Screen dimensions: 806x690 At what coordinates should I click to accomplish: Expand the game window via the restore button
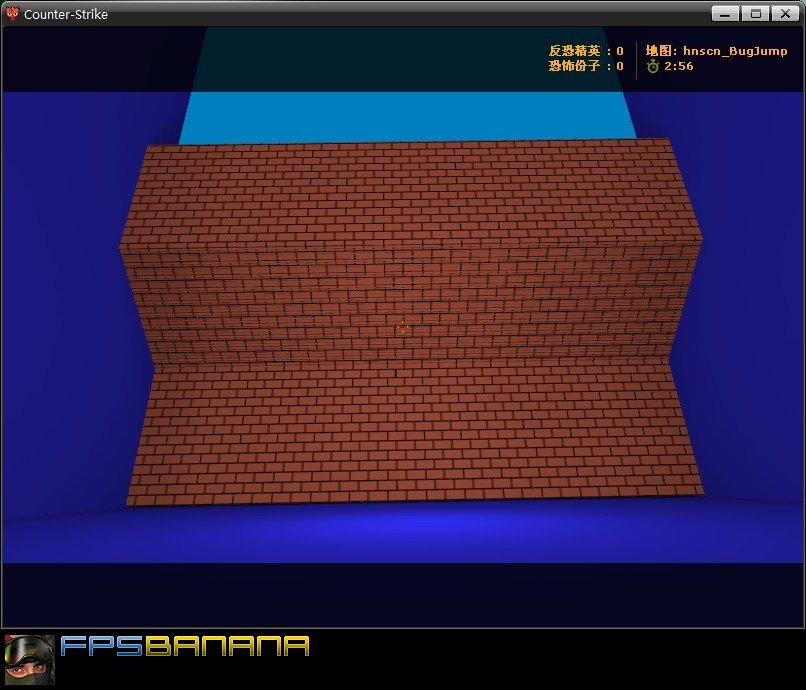[753, 14]
